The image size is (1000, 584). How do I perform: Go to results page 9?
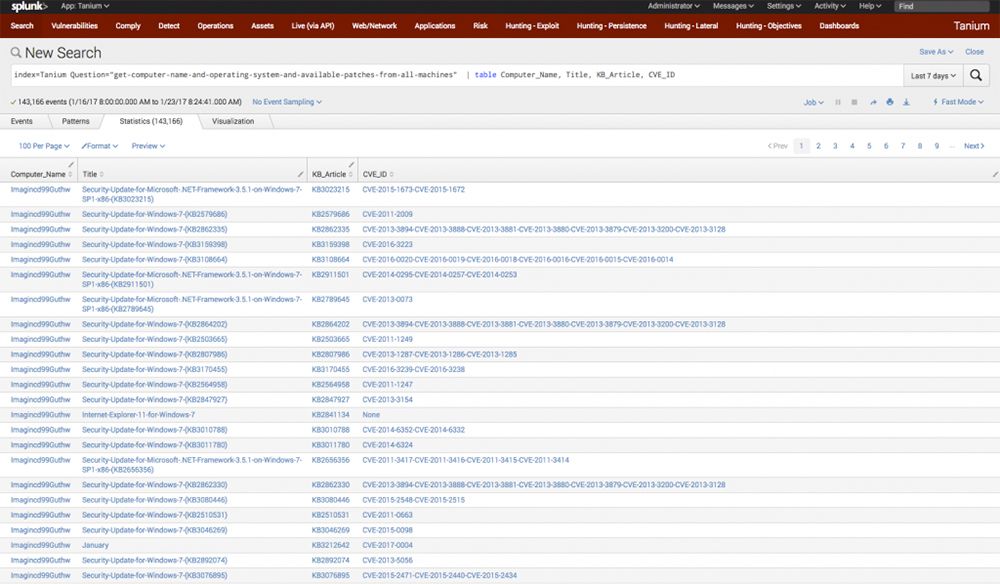tap(937, 146)
